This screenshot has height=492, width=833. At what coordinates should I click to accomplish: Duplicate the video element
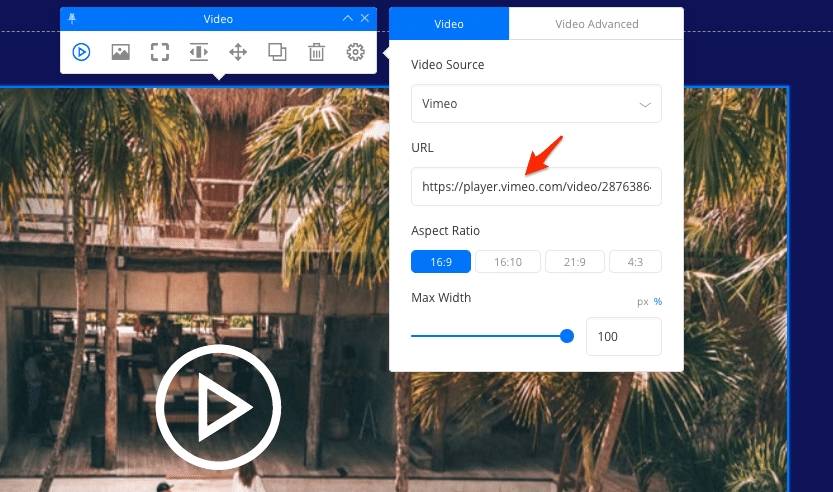pyautogui.click(x=277, y=52)
